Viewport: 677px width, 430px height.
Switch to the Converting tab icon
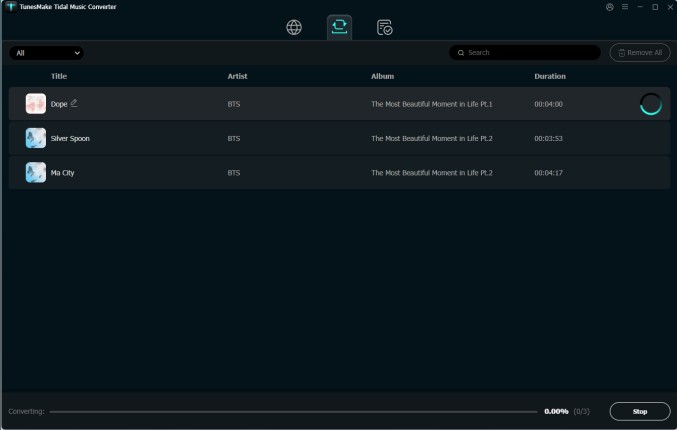339,27
